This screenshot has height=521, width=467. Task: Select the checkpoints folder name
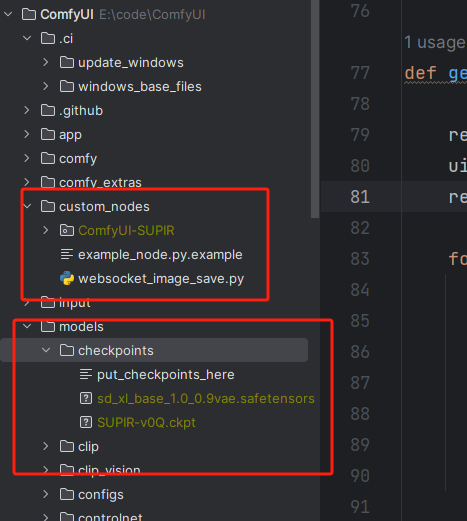[116, 351]
